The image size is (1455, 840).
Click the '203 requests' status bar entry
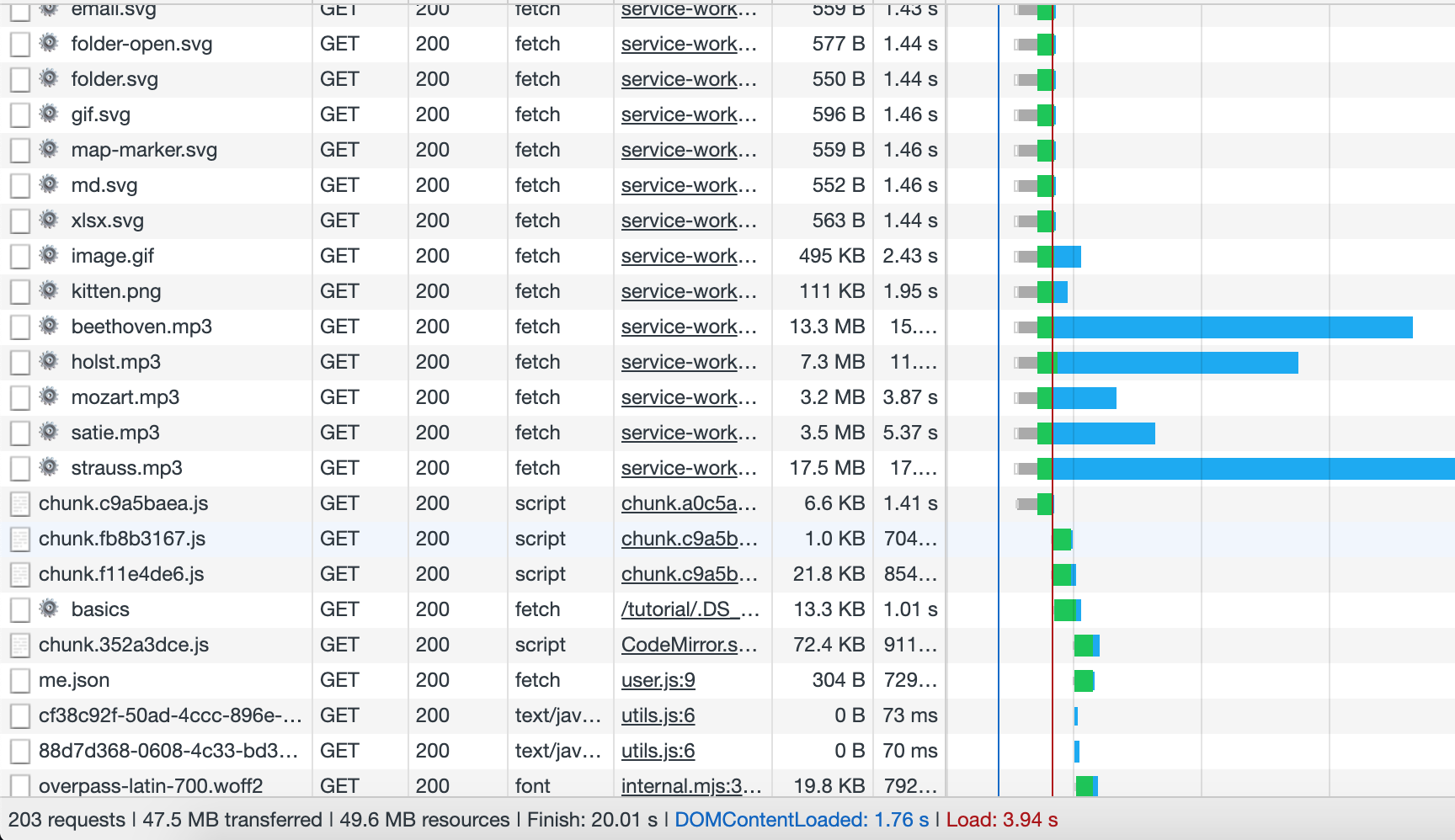coord(67,820)
